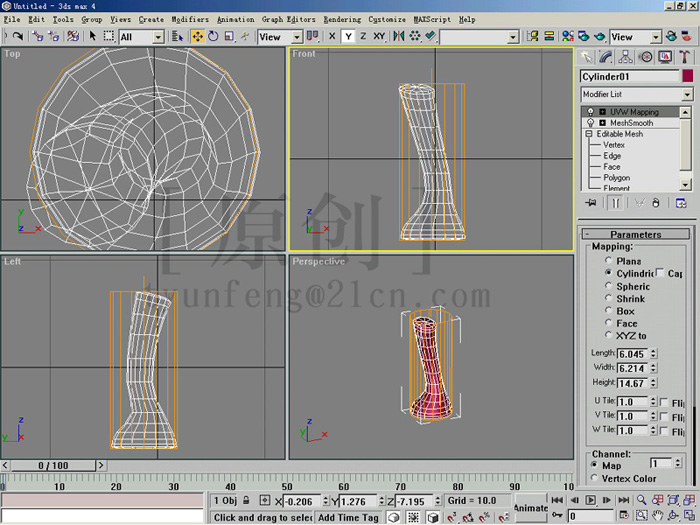Click the Bind to Space Warp icon
This screenshot has width=700, height=525.
[72, 36]
